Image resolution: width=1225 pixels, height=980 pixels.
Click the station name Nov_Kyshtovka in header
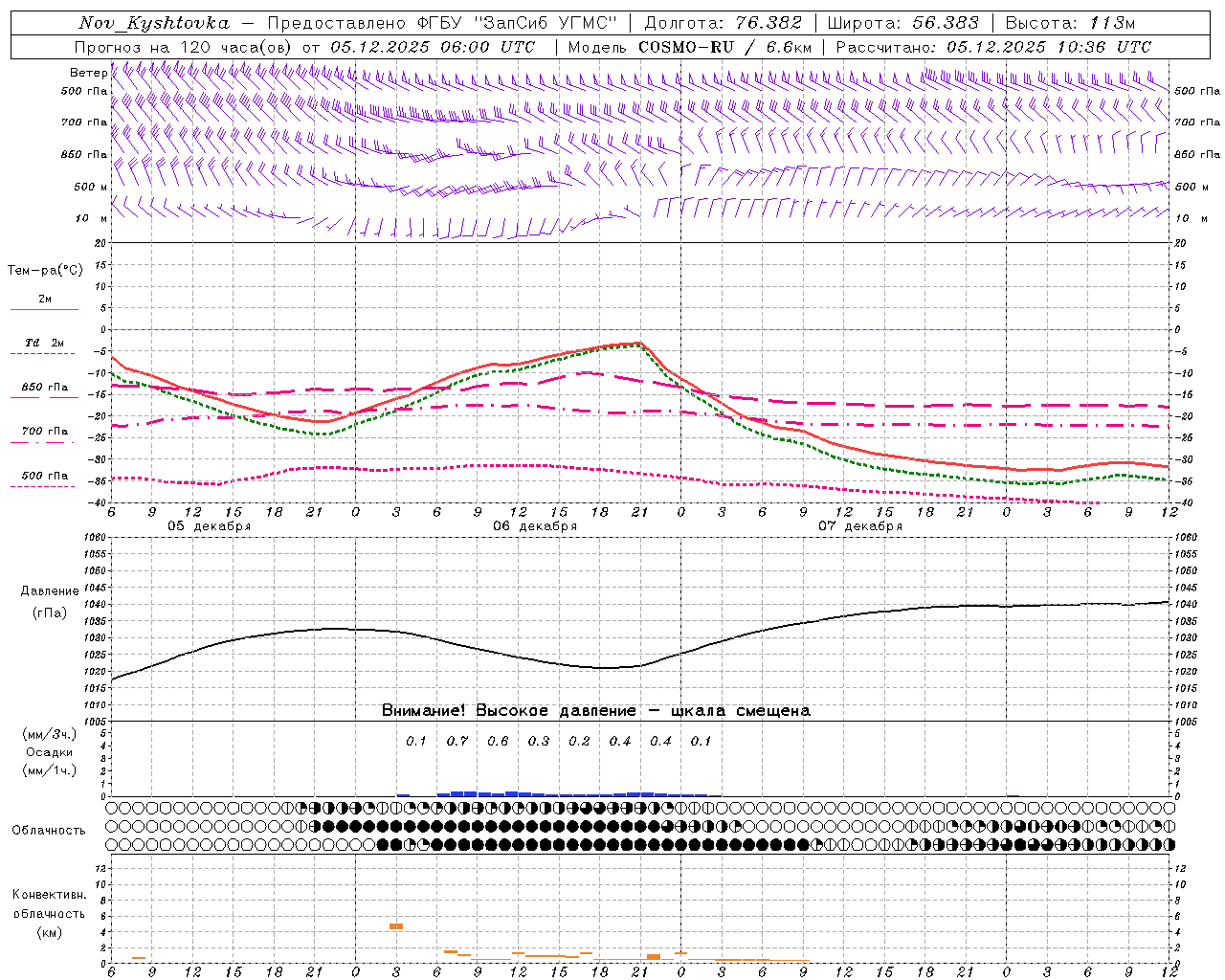153,23
